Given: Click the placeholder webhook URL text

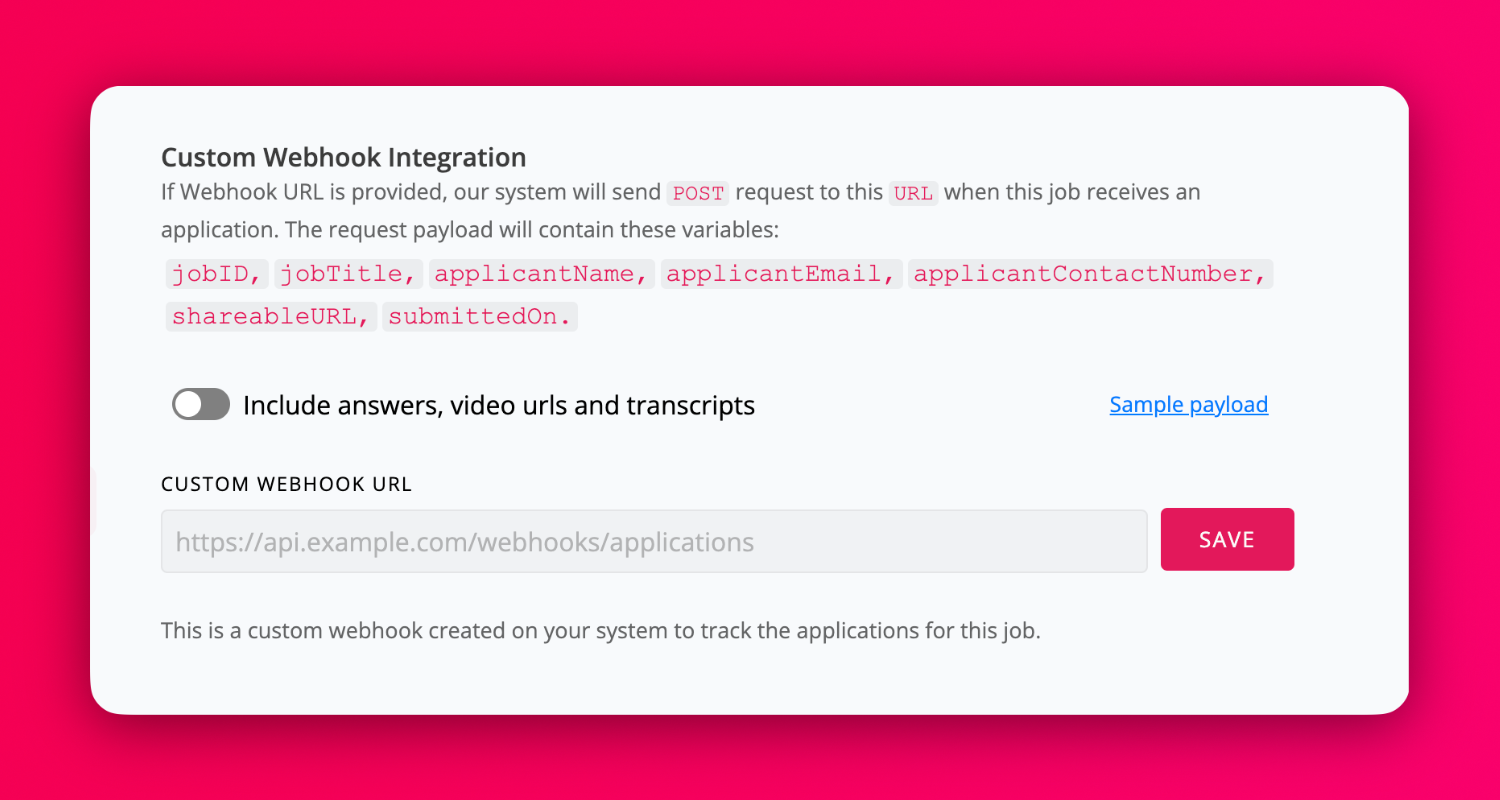Looking at the screenshot, I should point(464,540).
